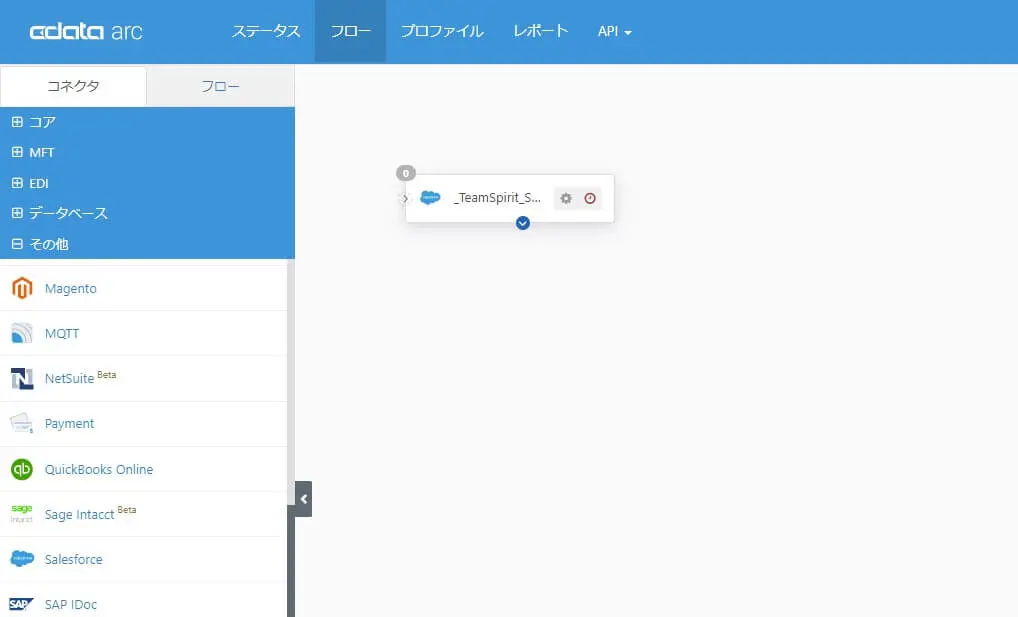This screenshot has width=1018, height=617.
Task: Click the blue checkmark circle under the TeamSpirit connector
Action: (x=523, y=223)
